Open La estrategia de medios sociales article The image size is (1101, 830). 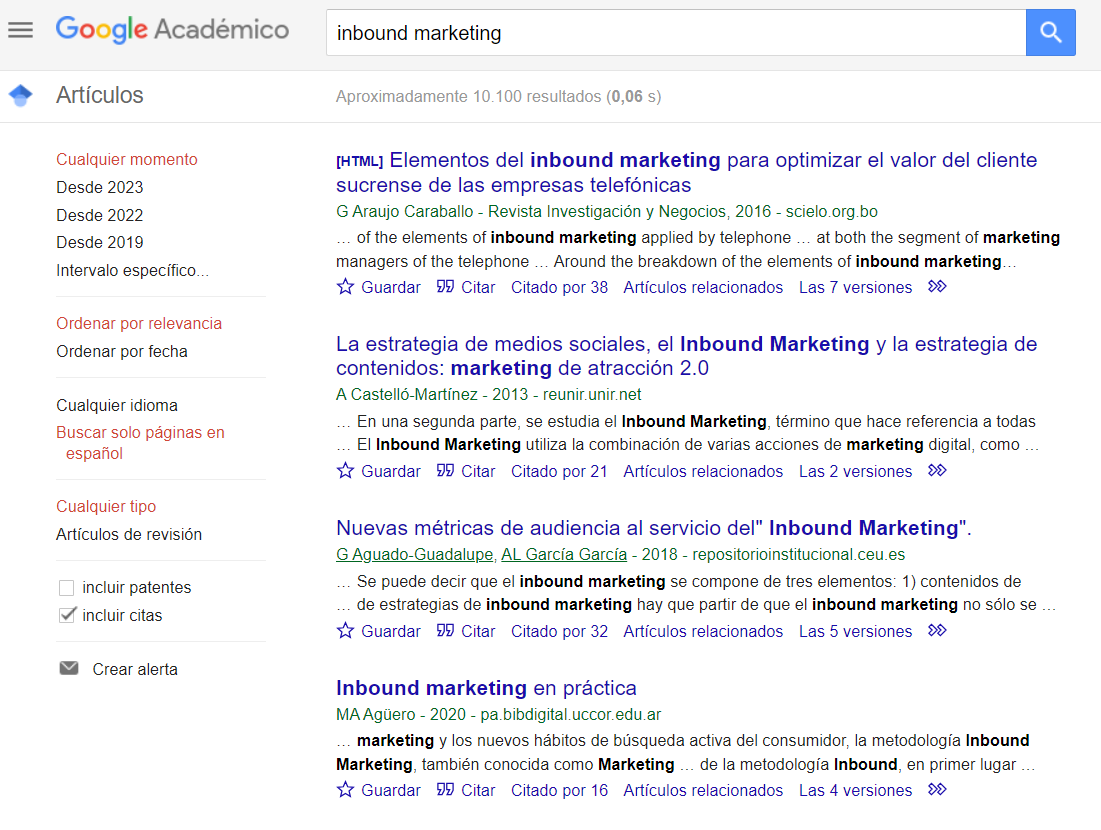click(687, 356)
